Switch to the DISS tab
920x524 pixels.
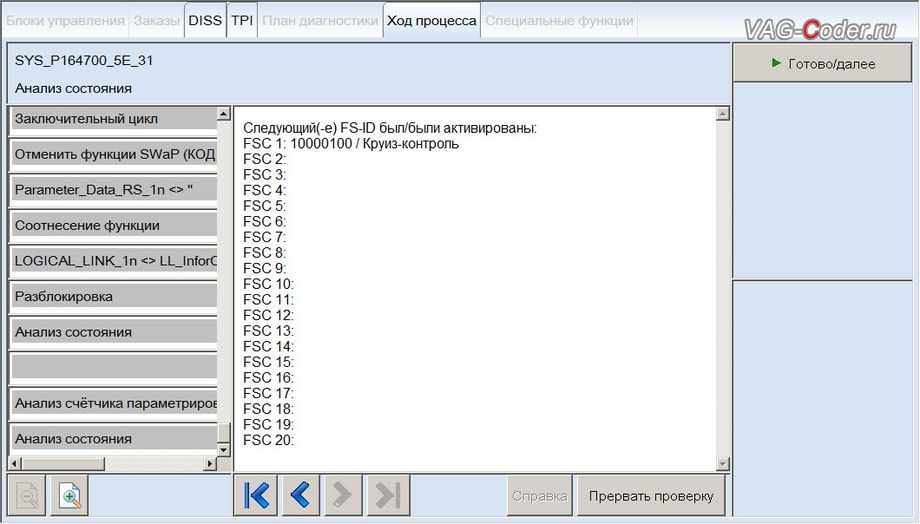tap(205, 21)
